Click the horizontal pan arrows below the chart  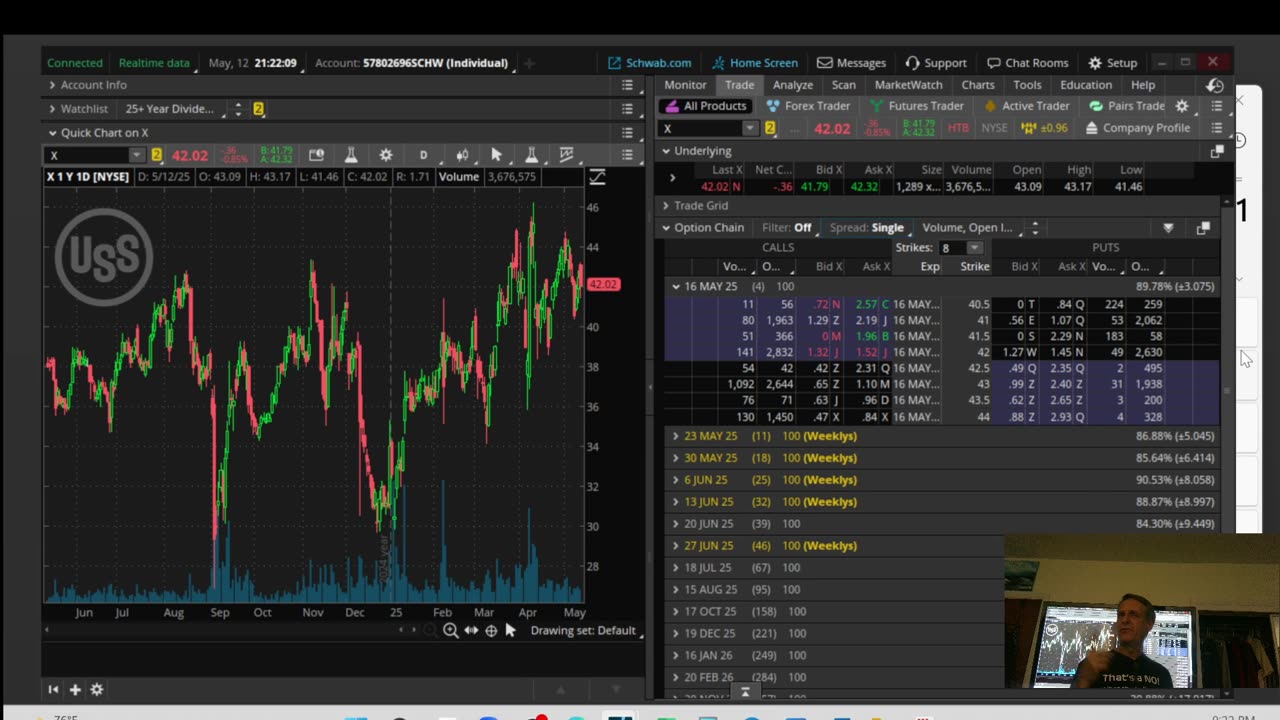(x=471, y=631)
